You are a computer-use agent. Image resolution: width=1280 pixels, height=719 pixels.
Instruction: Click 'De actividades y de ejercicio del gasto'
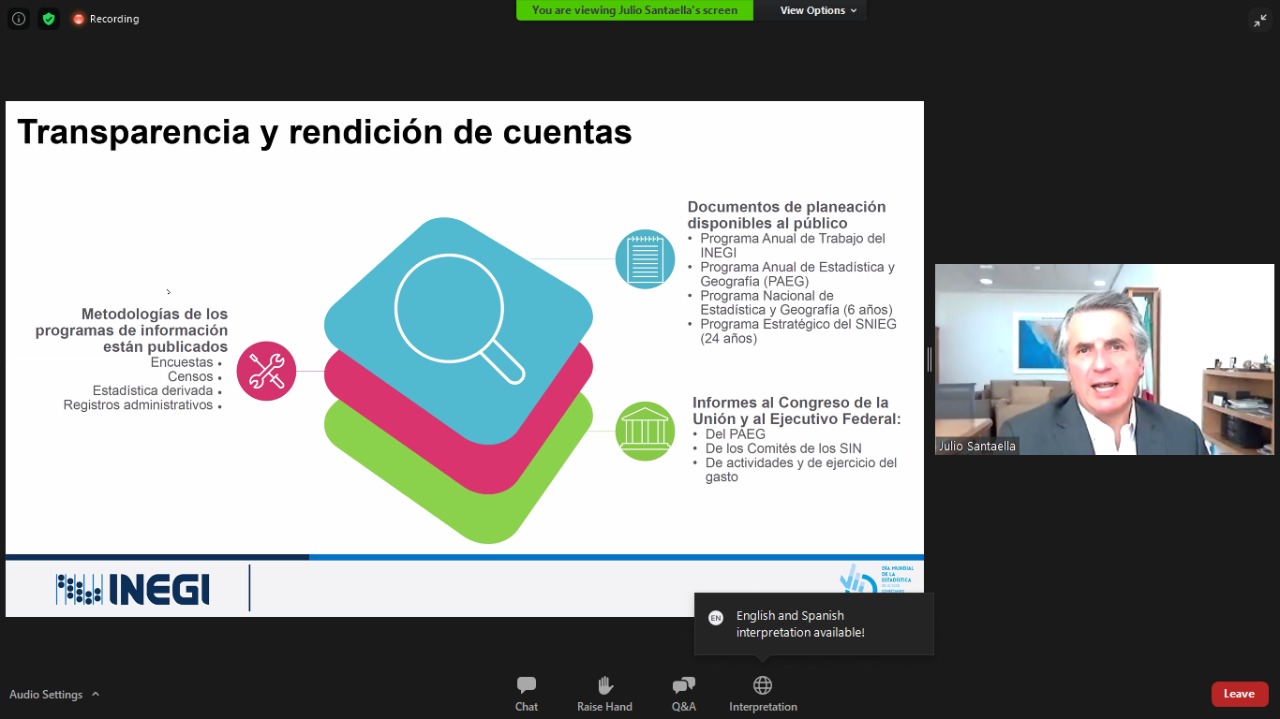tap(801, 470)
